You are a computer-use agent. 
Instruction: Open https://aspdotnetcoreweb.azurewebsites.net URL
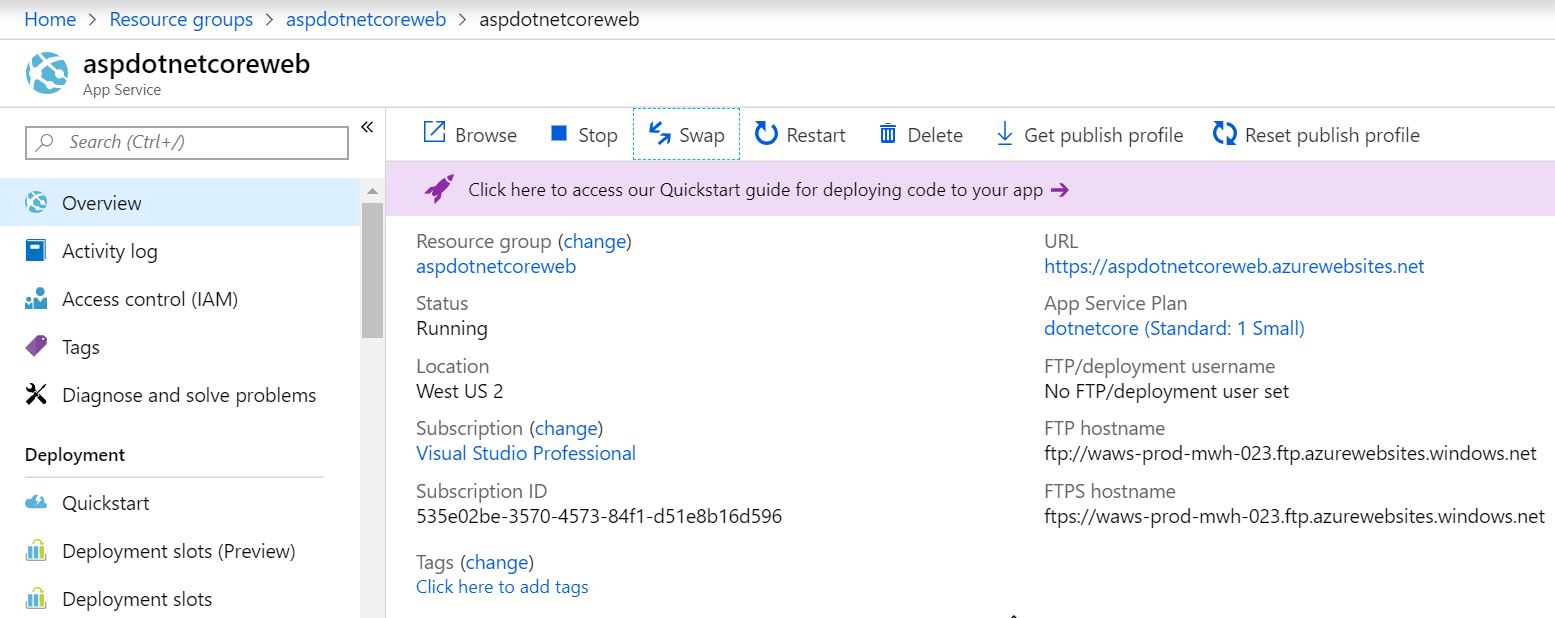[1234, 266]
